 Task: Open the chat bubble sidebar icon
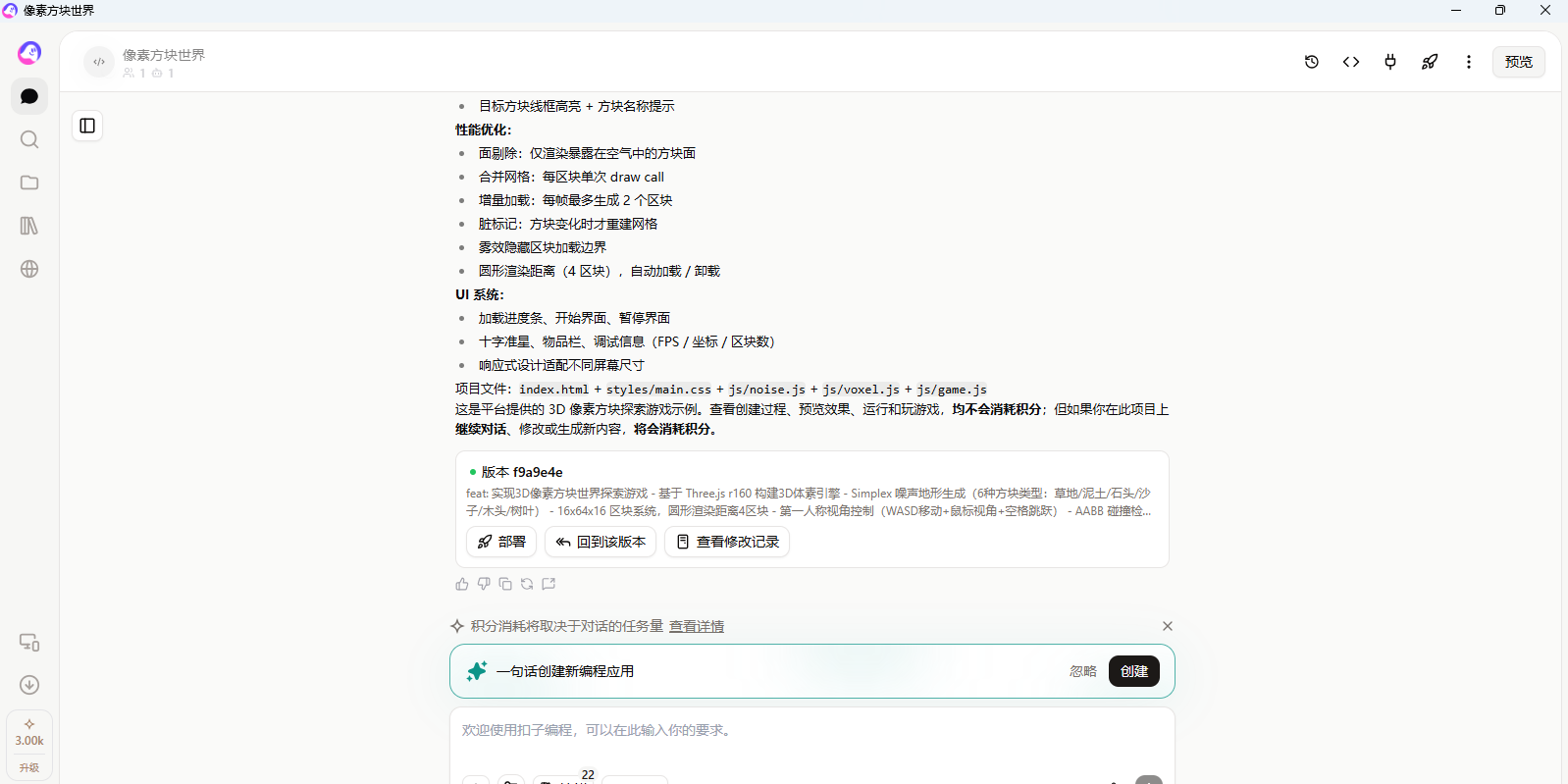coord(29,96)
